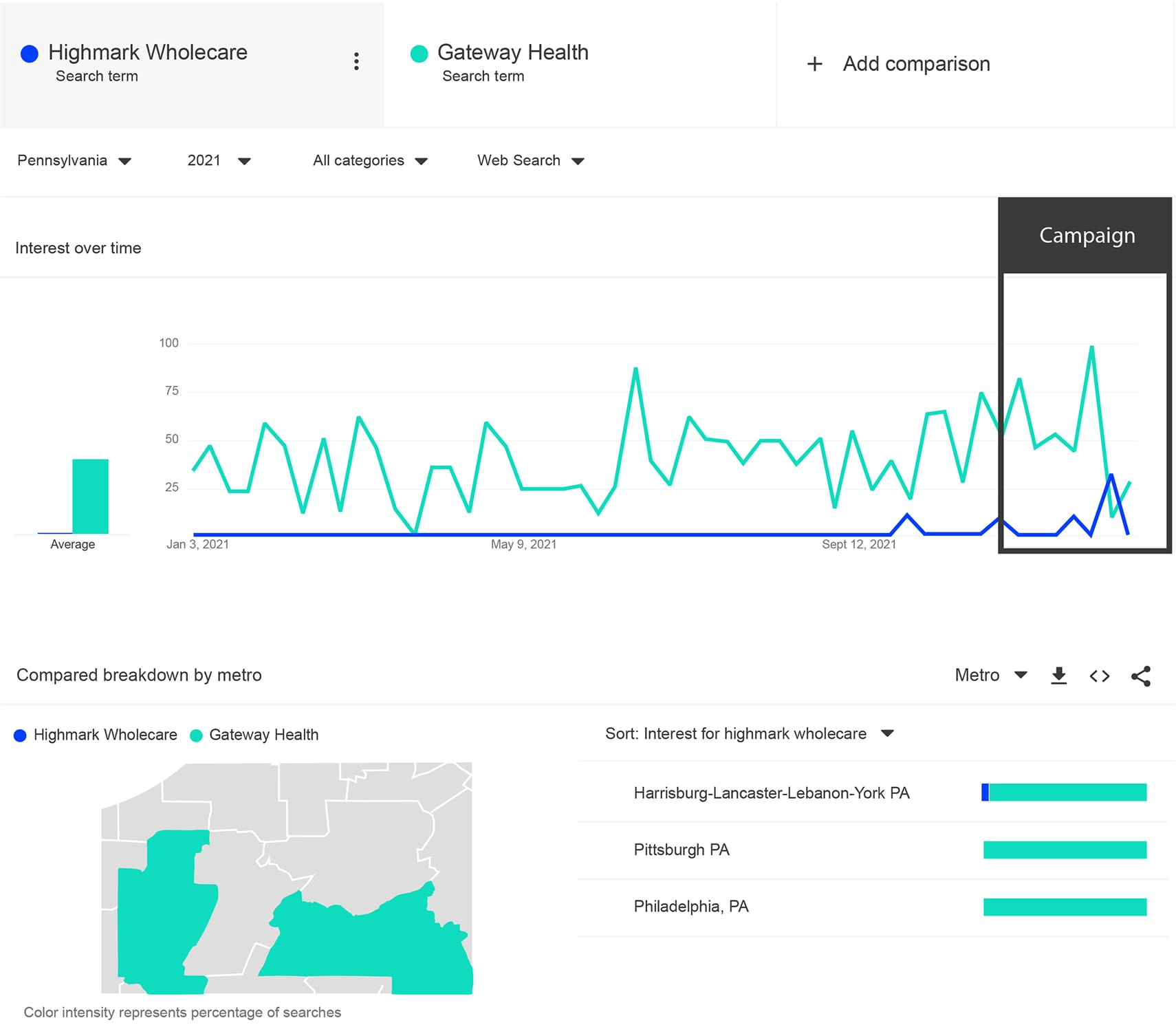Click the 25 value on the y-axis

point(171,487)
